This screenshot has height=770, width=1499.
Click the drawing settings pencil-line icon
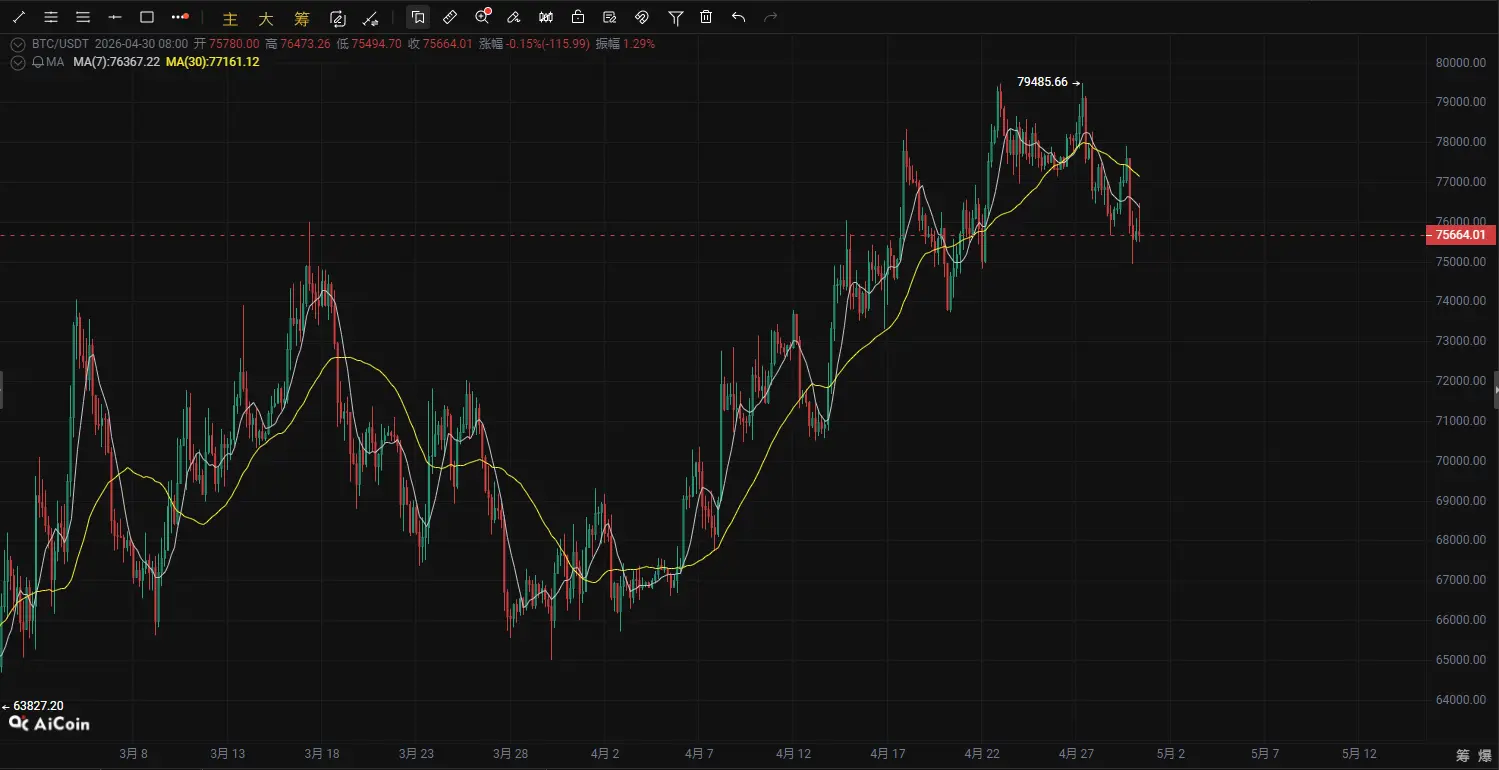[370, 17]
